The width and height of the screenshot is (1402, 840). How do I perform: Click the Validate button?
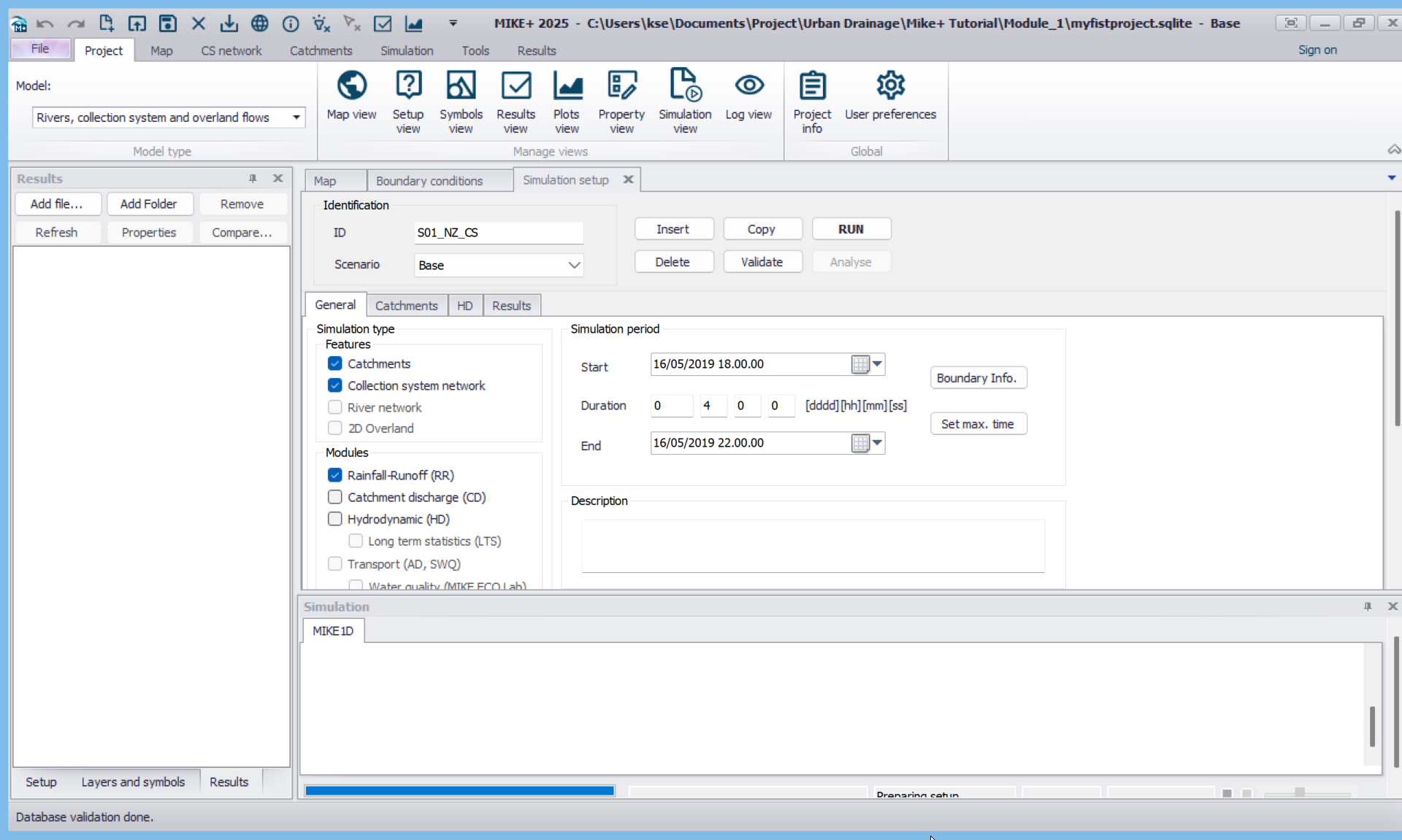point(762,262)
